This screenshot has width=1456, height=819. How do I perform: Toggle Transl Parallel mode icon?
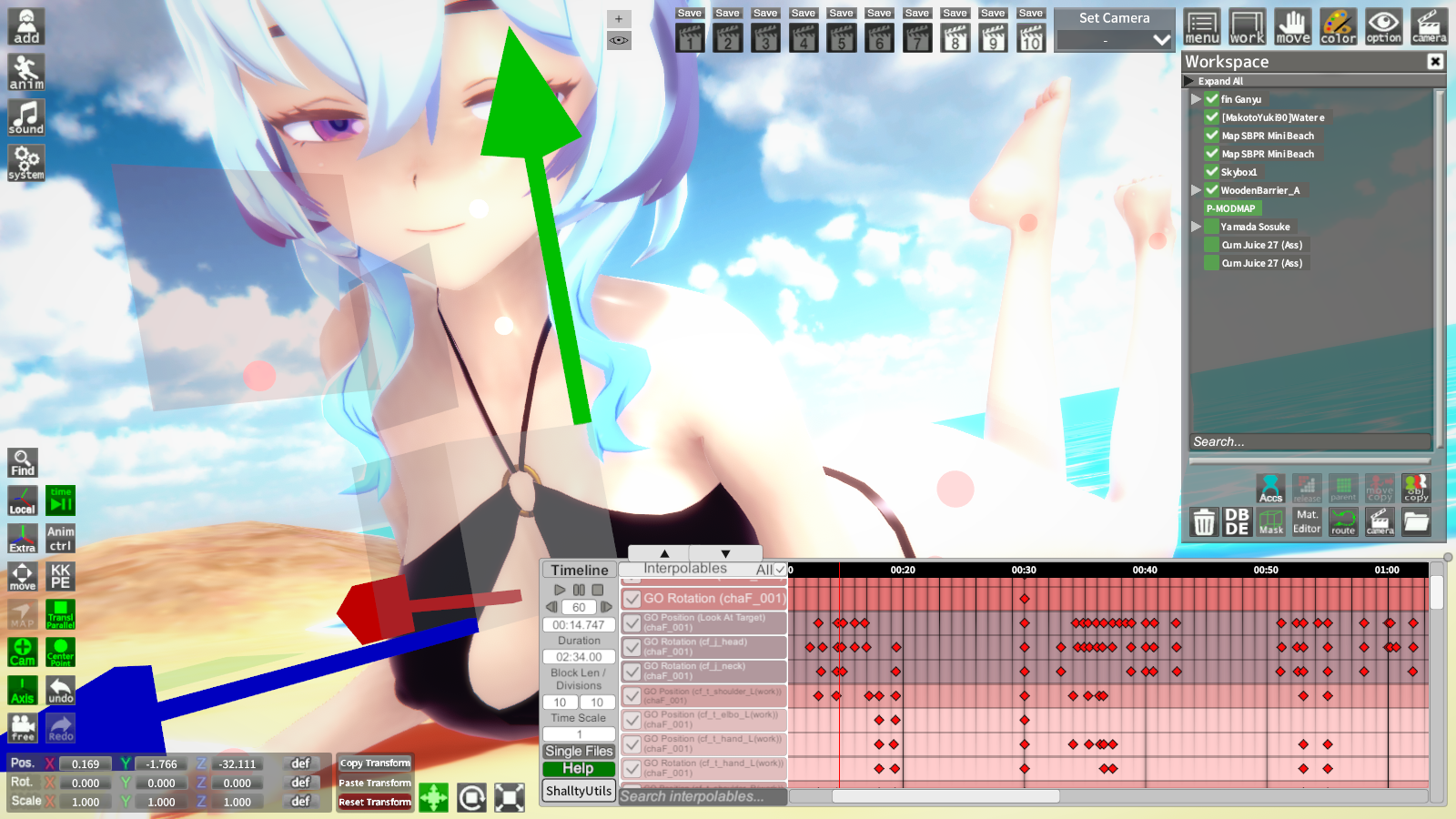point(61,614)
